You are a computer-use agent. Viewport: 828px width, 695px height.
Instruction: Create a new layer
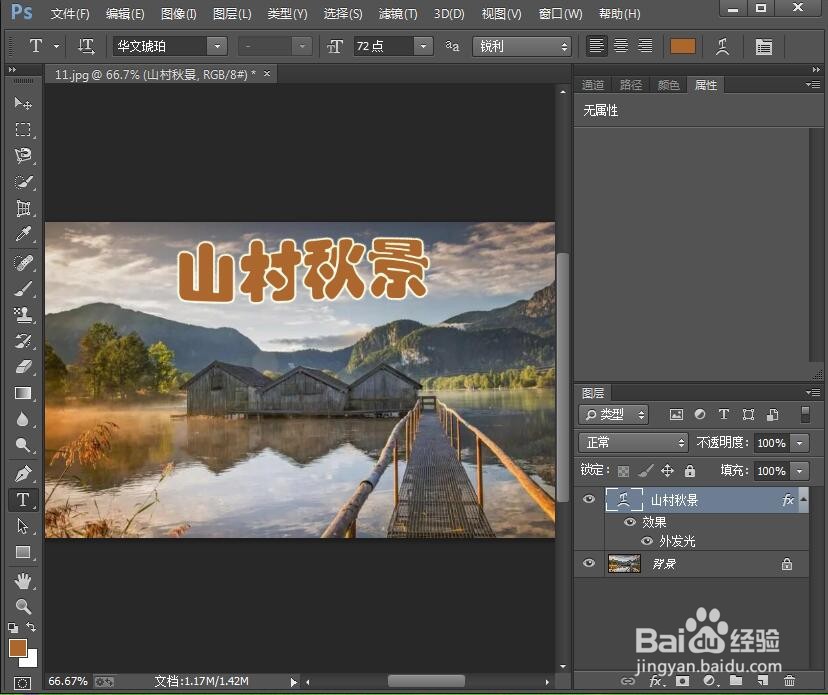tap(763, 681)
